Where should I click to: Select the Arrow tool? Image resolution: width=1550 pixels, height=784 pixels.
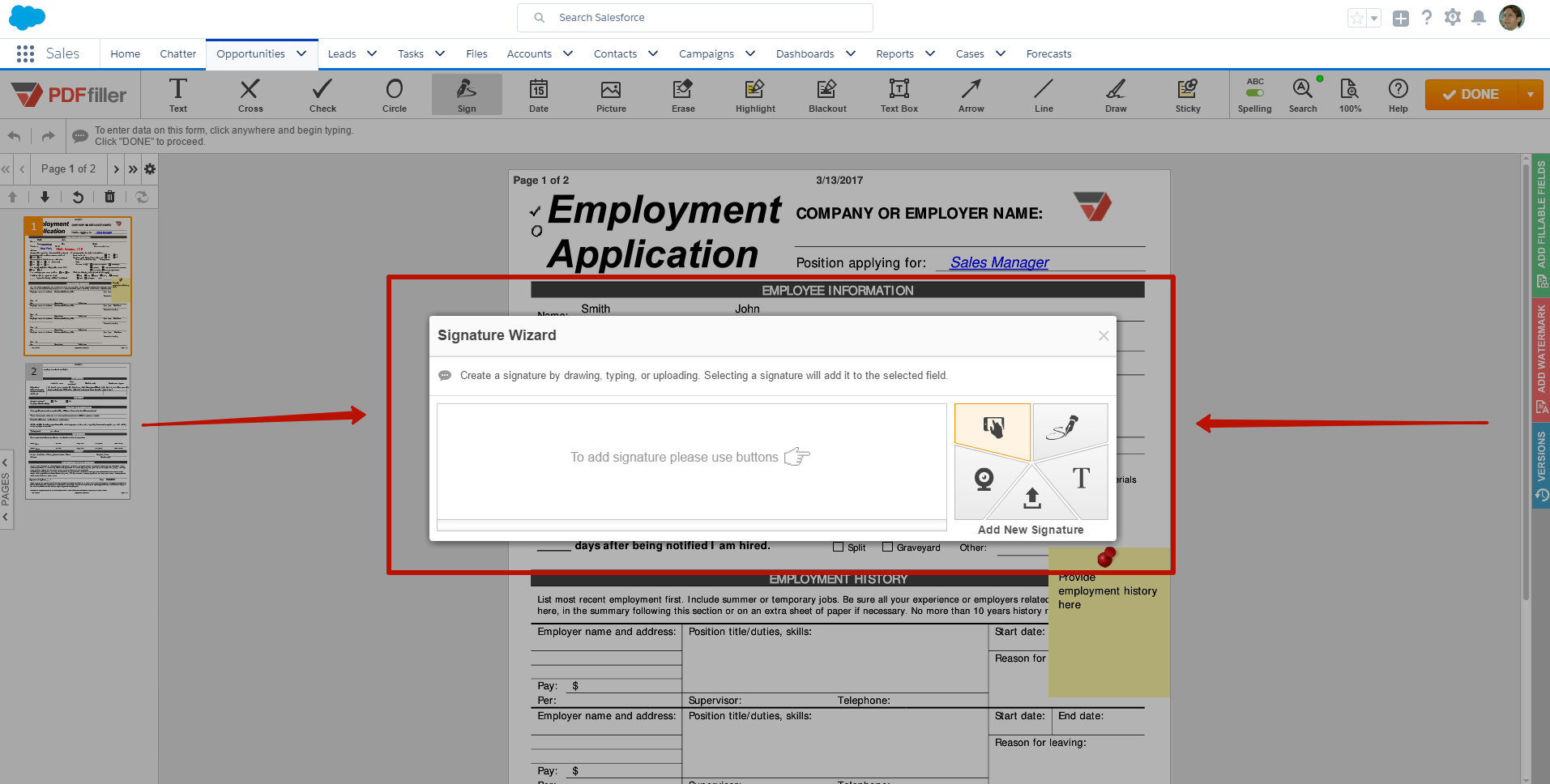(x=971, y=94)
